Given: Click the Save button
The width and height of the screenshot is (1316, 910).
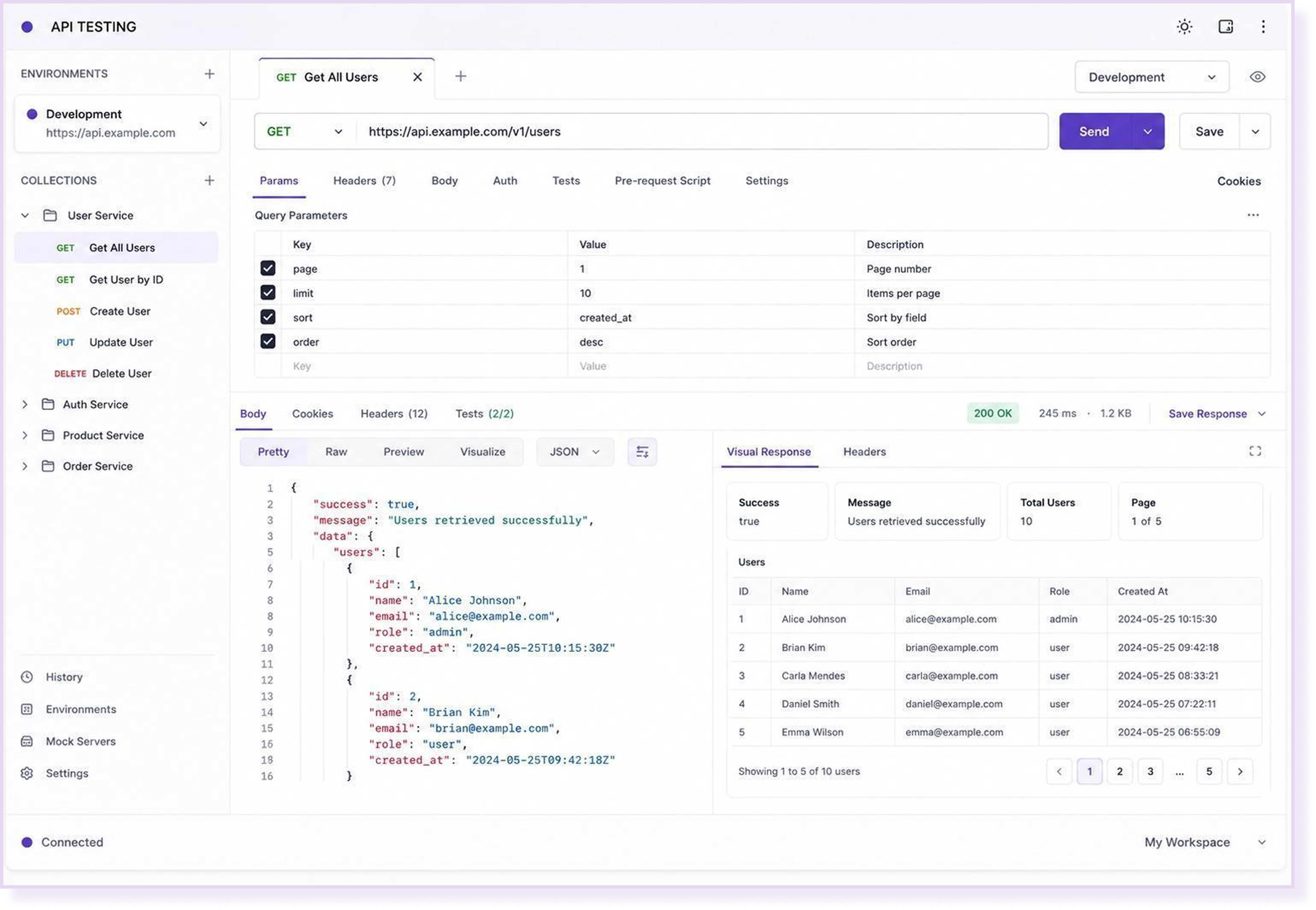Looking at the screenshot, I should click(1209, 132).
